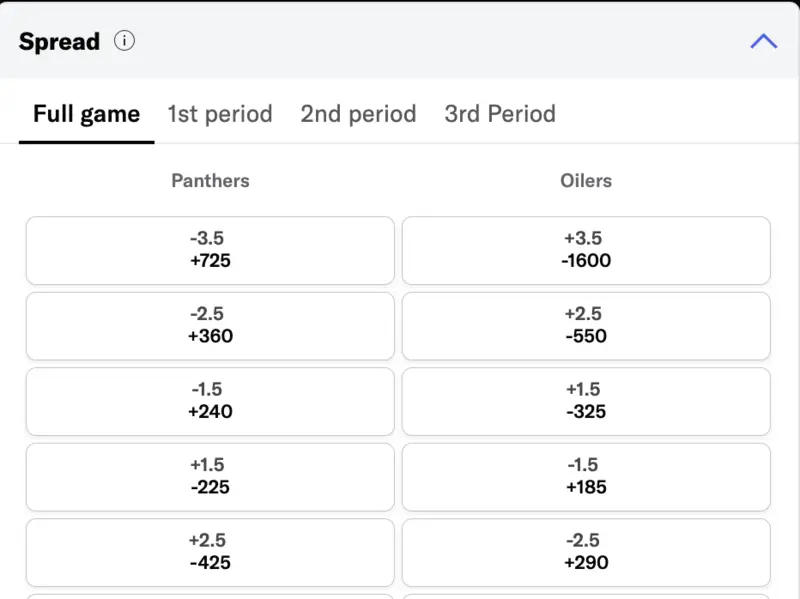Viewport: 800px width, 599px height.
Task: Add Oilers -1.5 at +185
Action: (586, 476)
